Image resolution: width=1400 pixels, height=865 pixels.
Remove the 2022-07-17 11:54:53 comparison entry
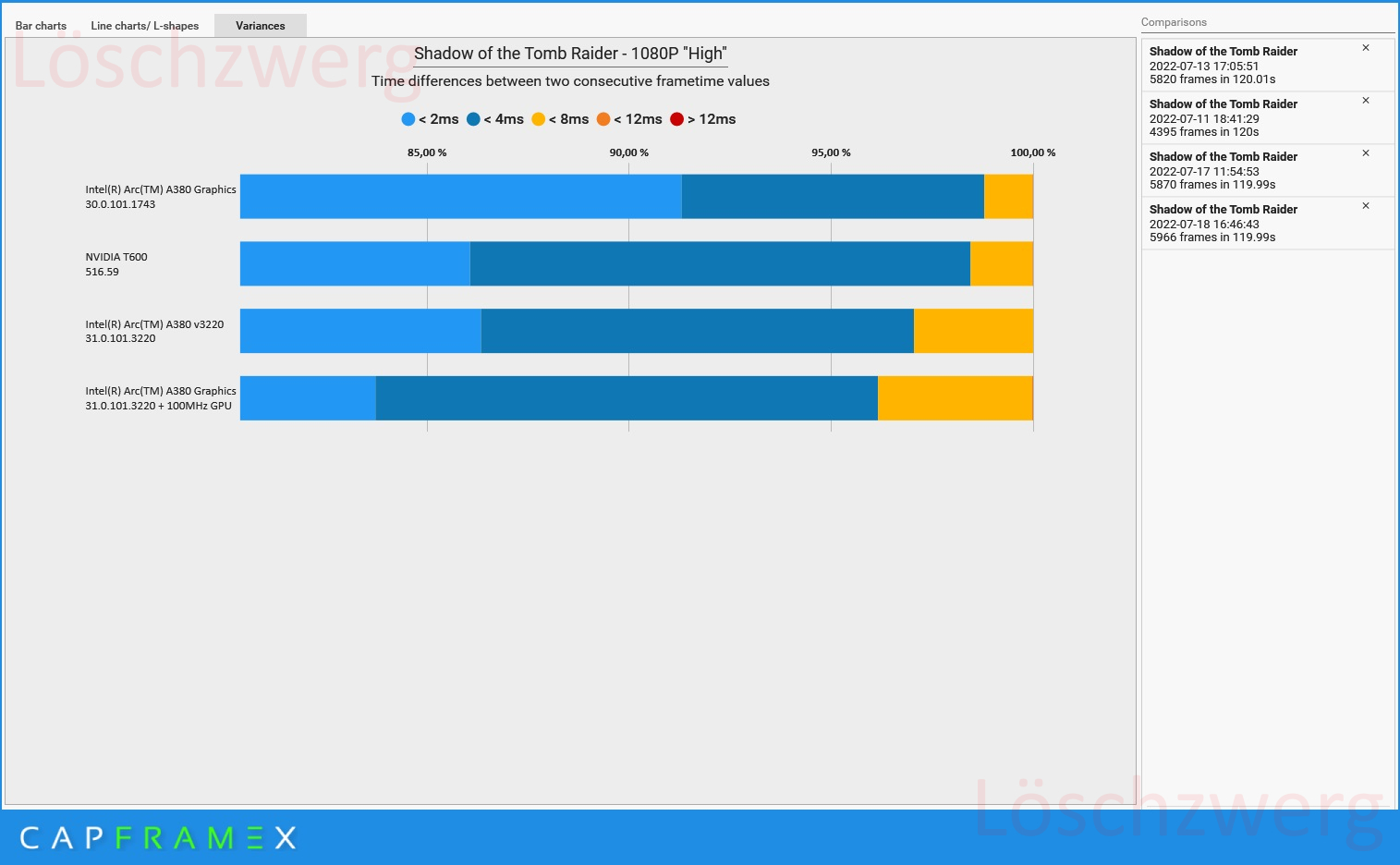1366,153
